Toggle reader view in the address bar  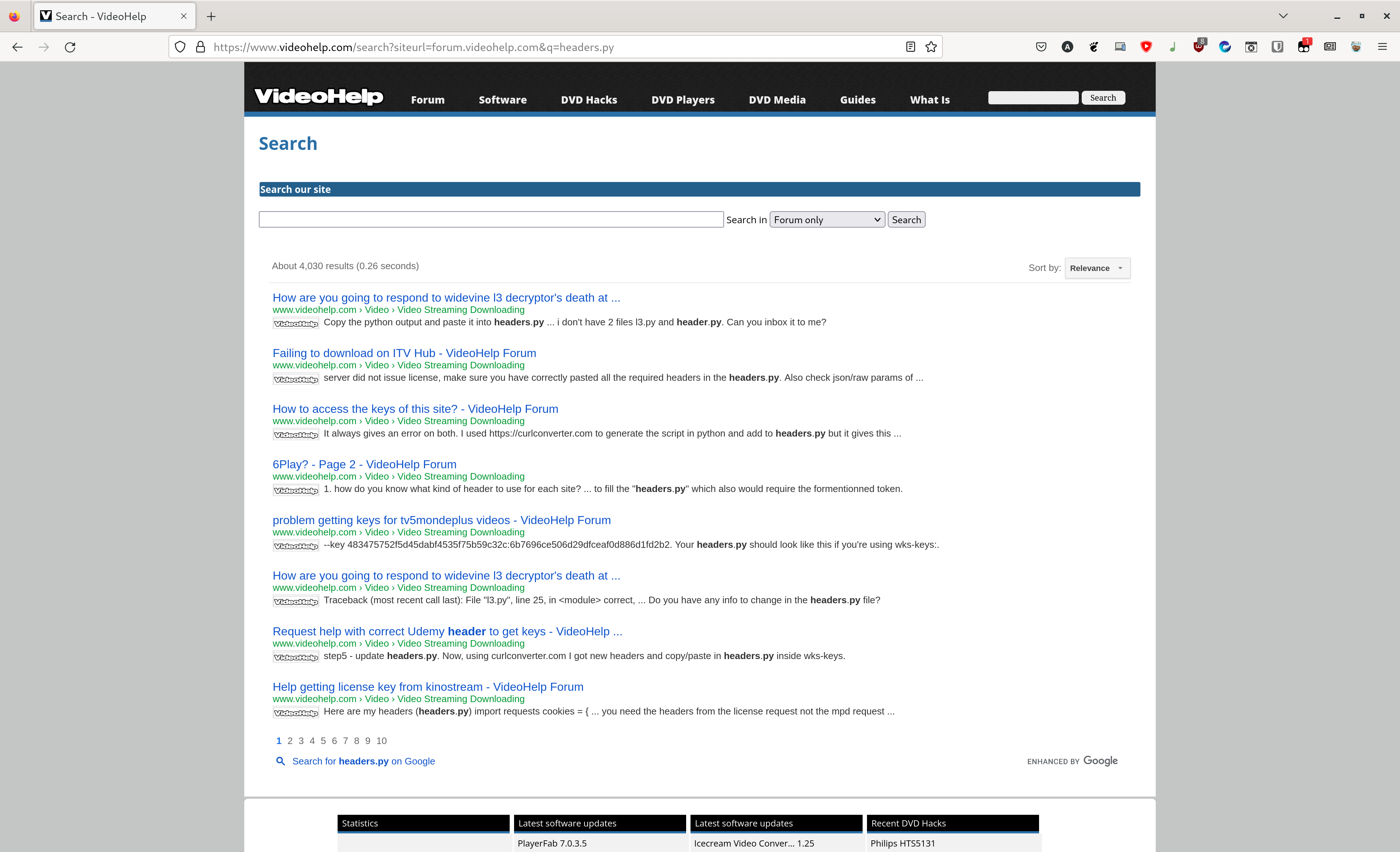(910, 47)
